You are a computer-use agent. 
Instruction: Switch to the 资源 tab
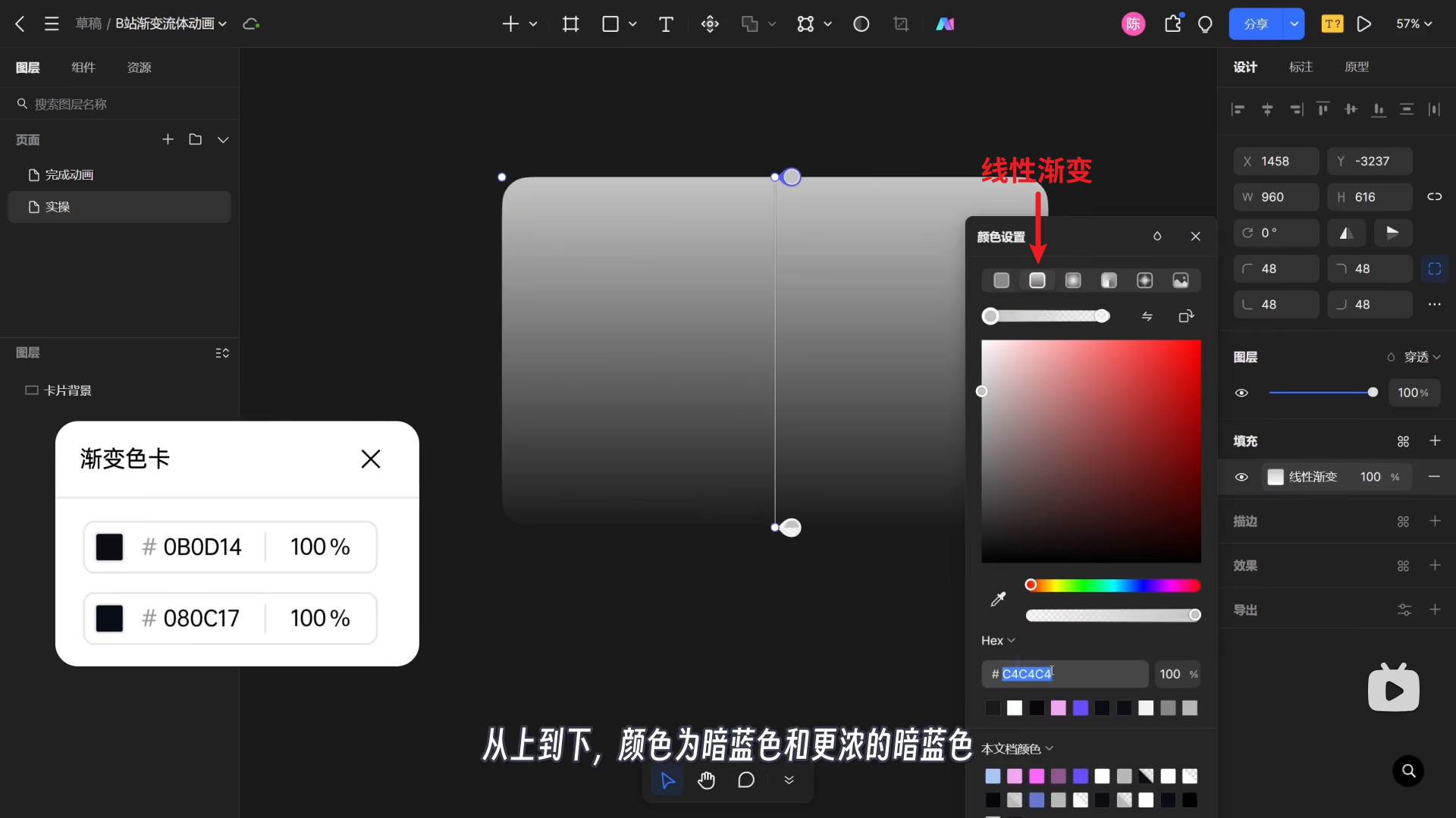pyautogui.click(x=139, y=67)
